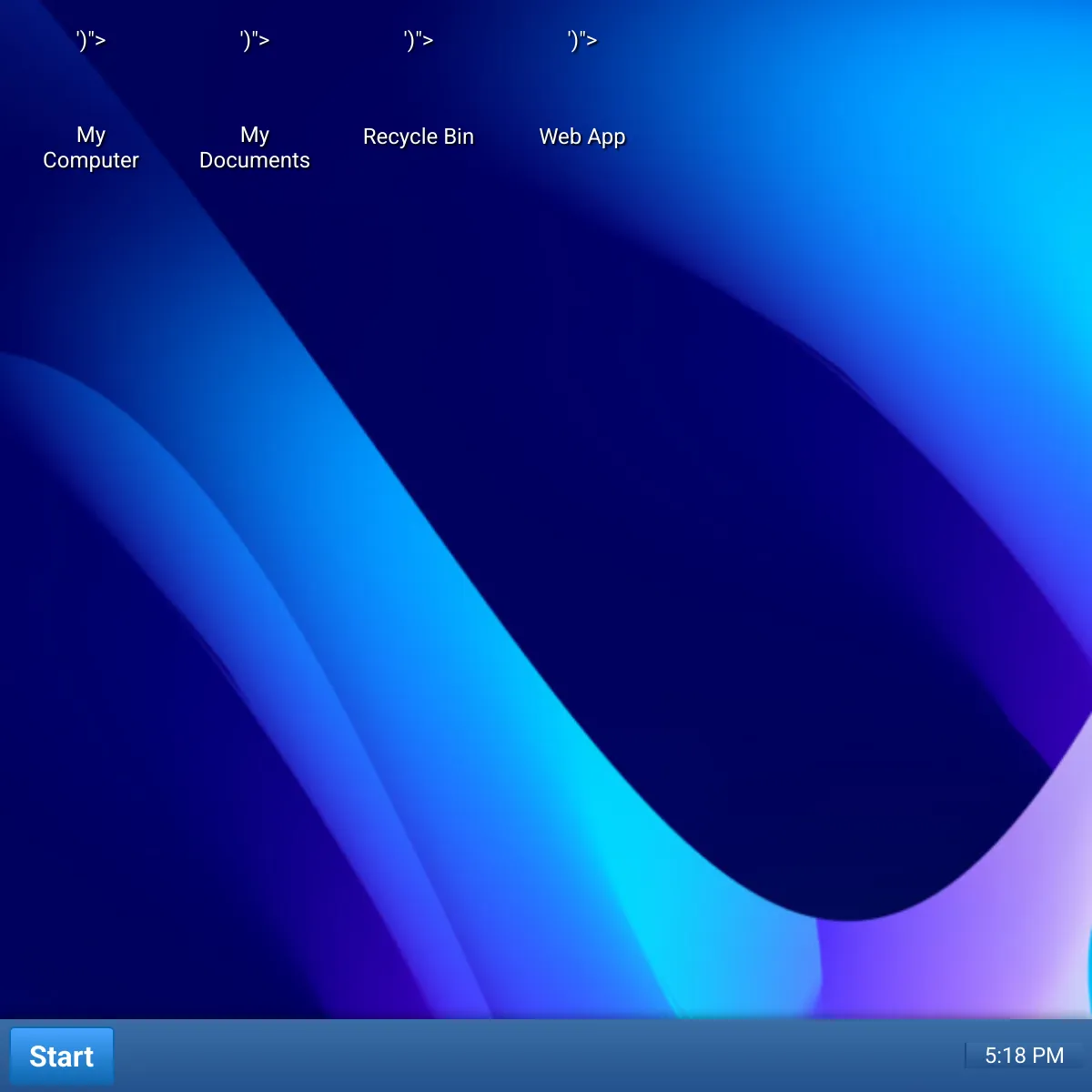
Task: Click the "My Computer" text label
Action: click(x=91, y=147)
